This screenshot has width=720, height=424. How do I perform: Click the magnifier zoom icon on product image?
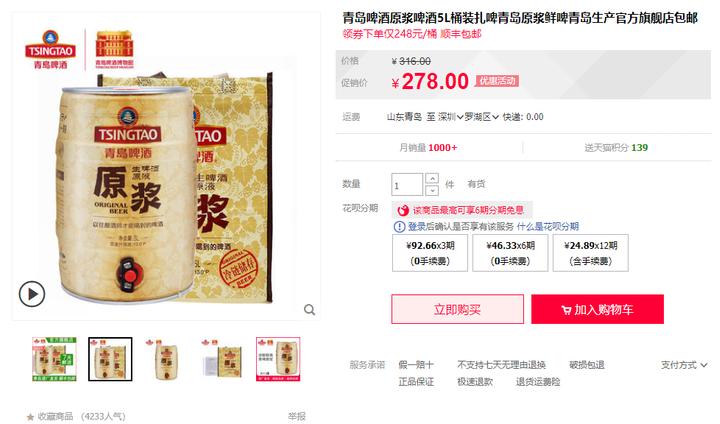(310, 310)
